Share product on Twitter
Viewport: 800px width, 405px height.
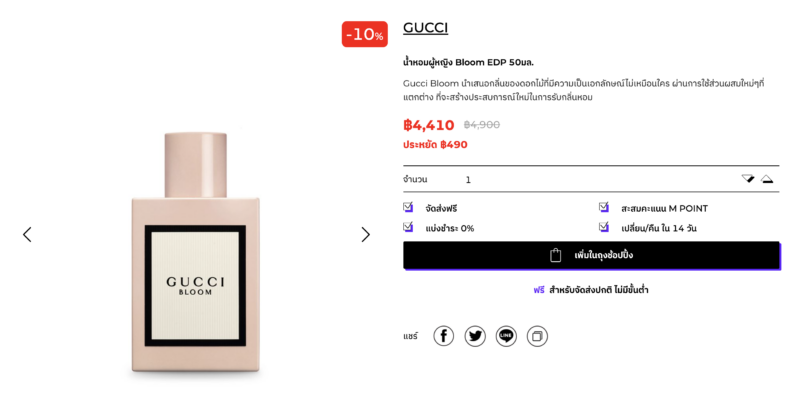point(475,336)
